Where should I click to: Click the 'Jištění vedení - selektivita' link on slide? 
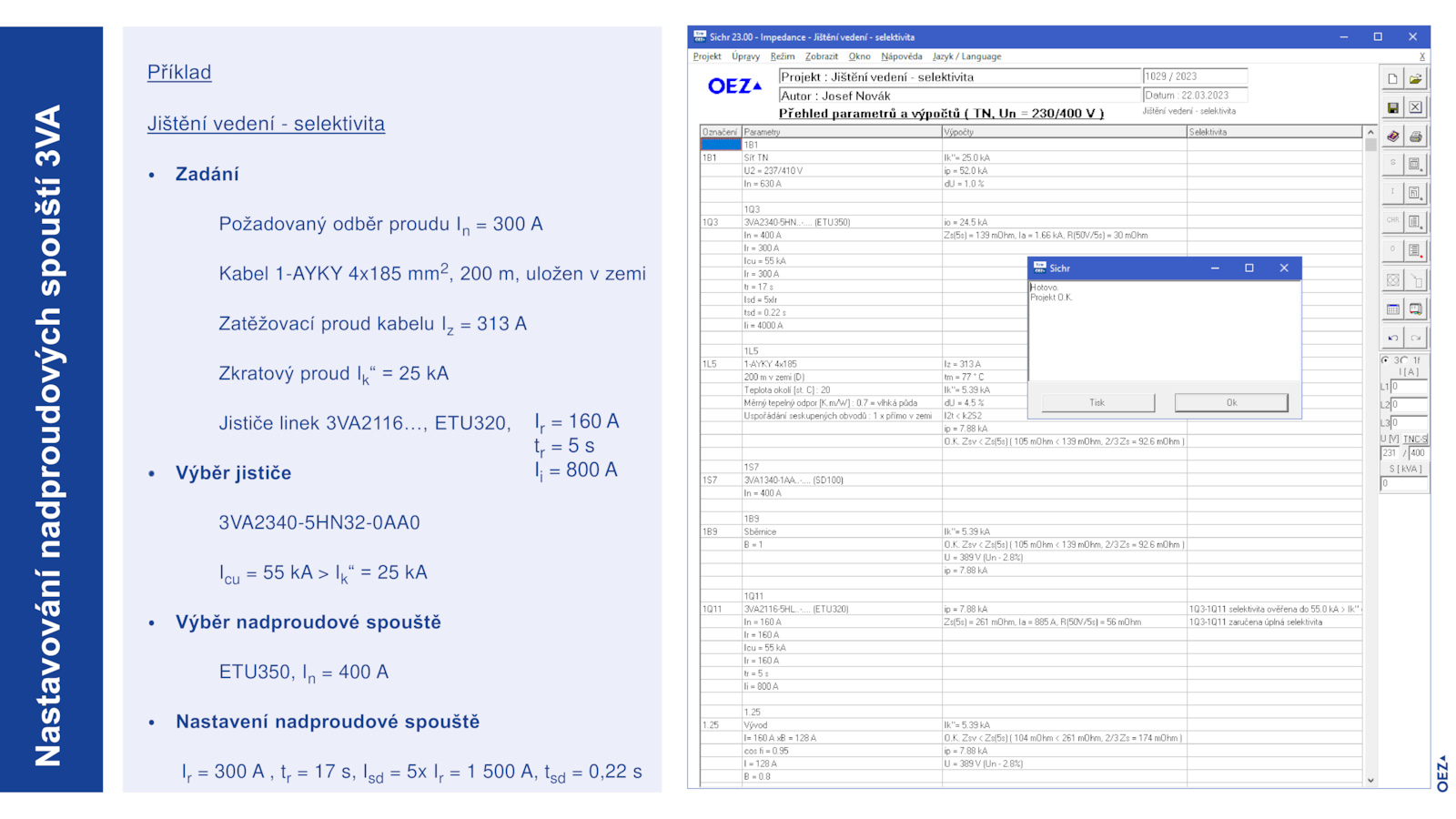click(266, 123)
